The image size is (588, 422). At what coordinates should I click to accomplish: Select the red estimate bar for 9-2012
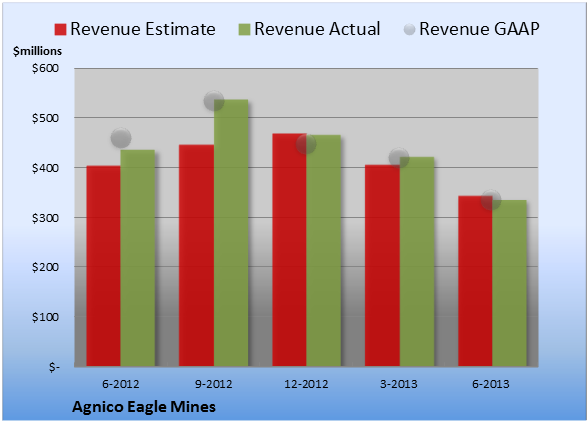pyautogui.click(x=196, y=255)
